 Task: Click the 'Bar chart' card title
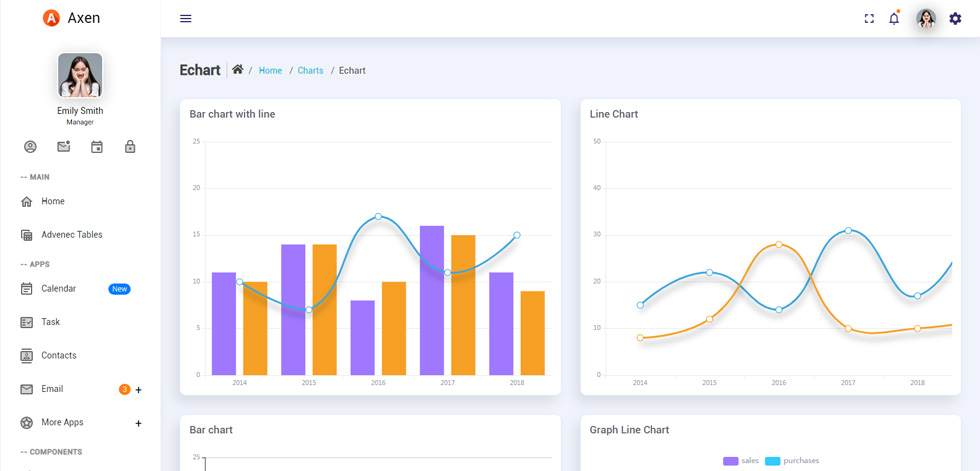coord(211,430)
